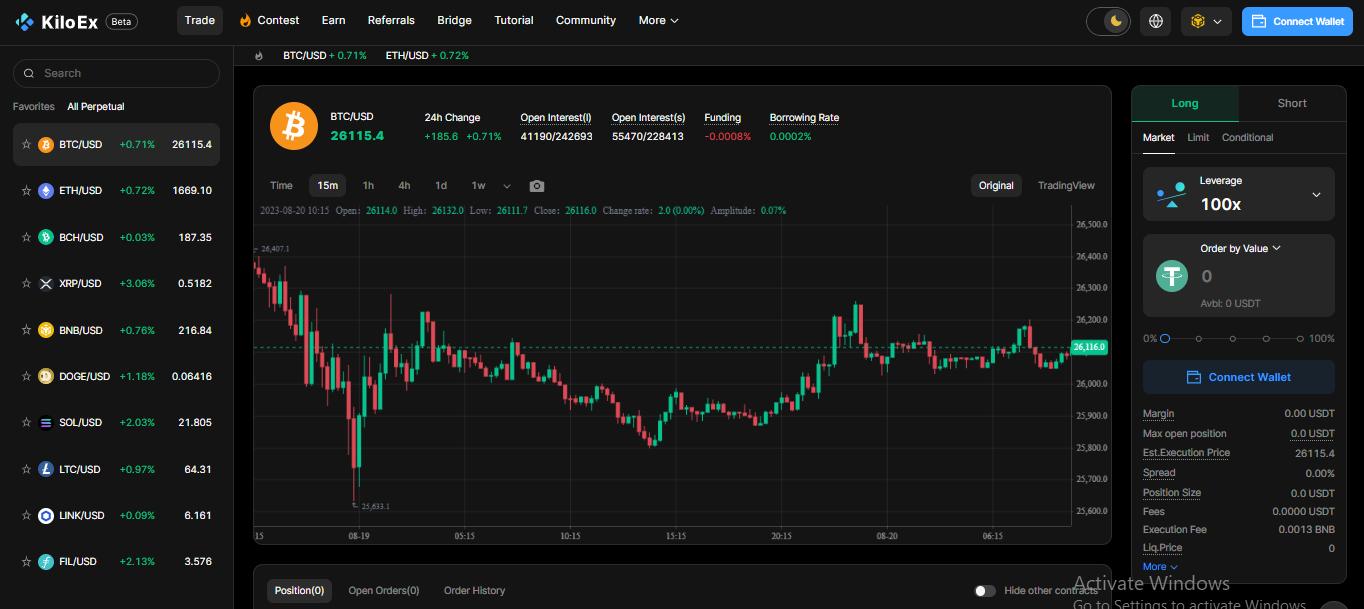Click the Search input field

coord(125,73)
